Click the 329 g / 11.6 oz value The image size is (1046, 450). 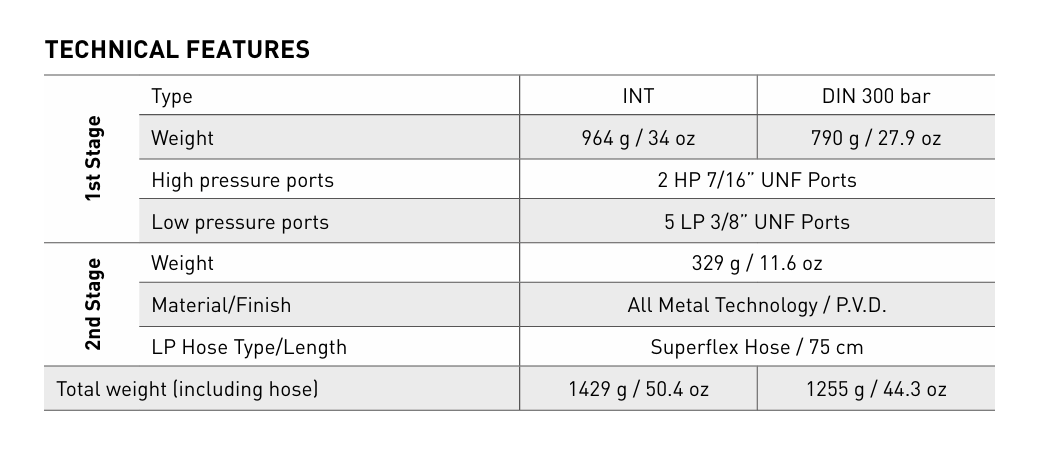(x=756, y=263)
